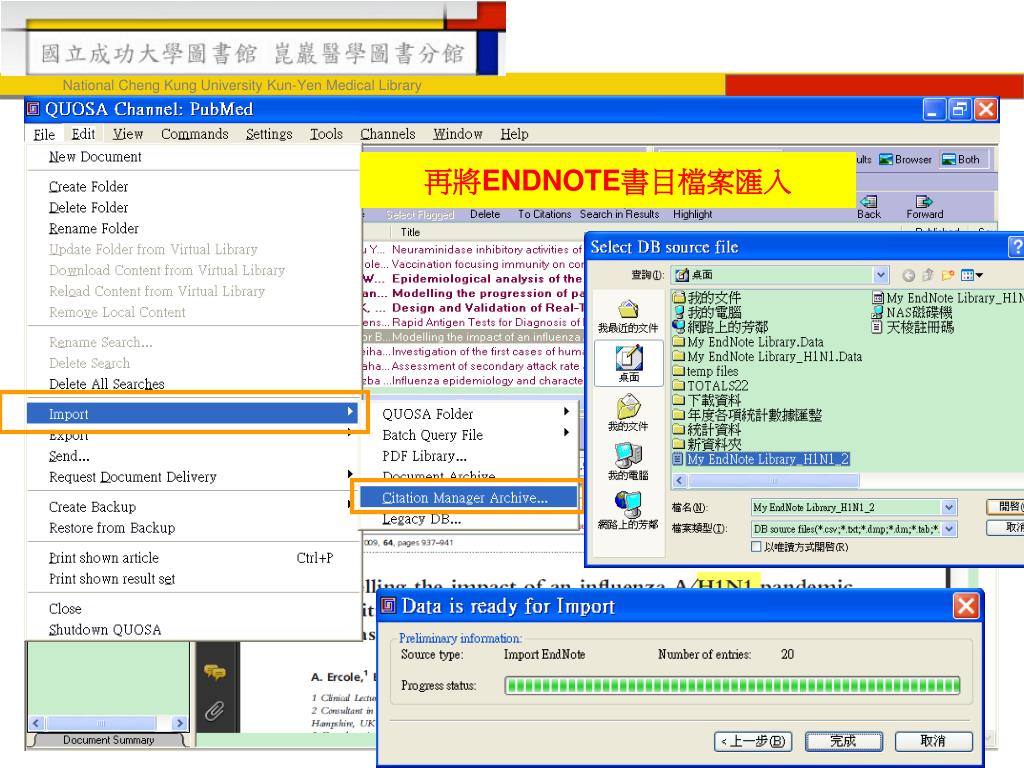Select Create Backup menu entry
The width and height of the screenshot is (1024, 768).
click(92, 507)
